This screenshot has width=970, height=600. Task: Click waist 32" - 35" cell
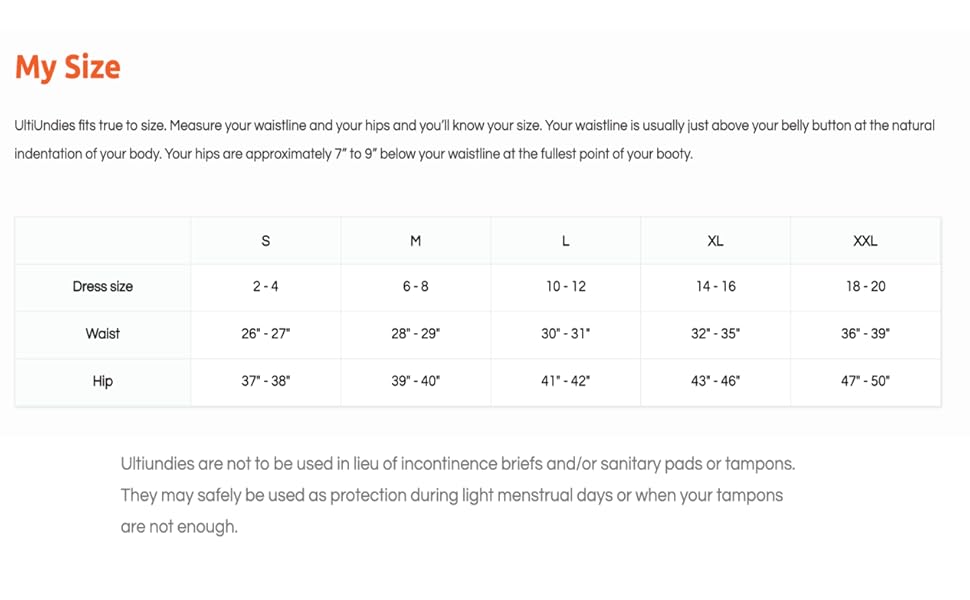(715, 334)
